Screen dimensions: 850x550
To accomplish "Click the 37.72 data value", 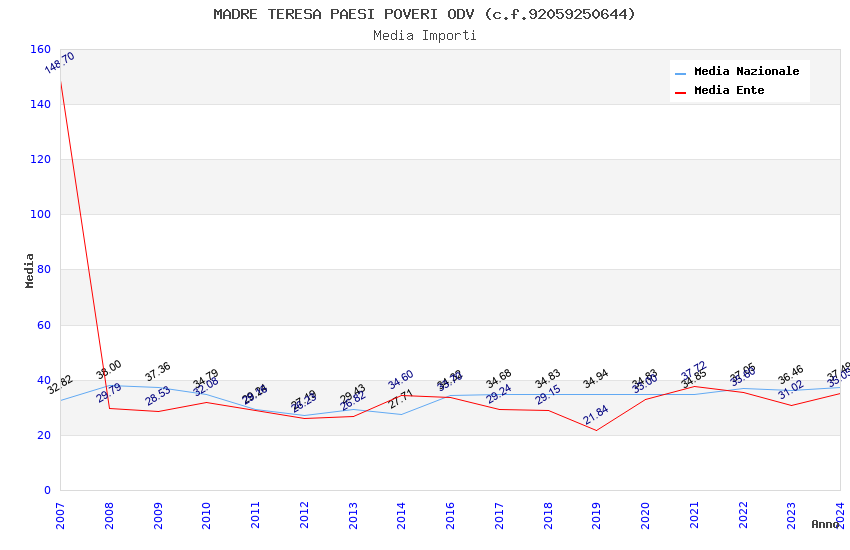I will [x=693, y=371].
